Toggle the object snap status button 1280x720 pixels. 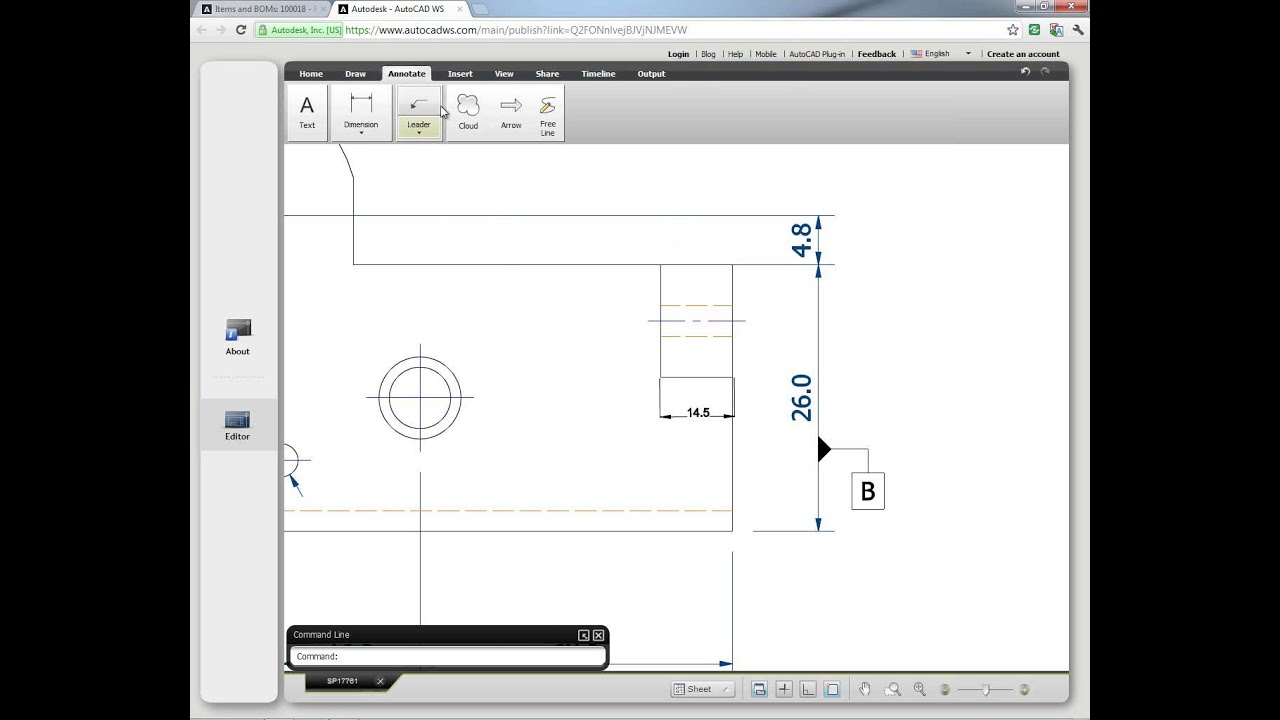point(832,689)
